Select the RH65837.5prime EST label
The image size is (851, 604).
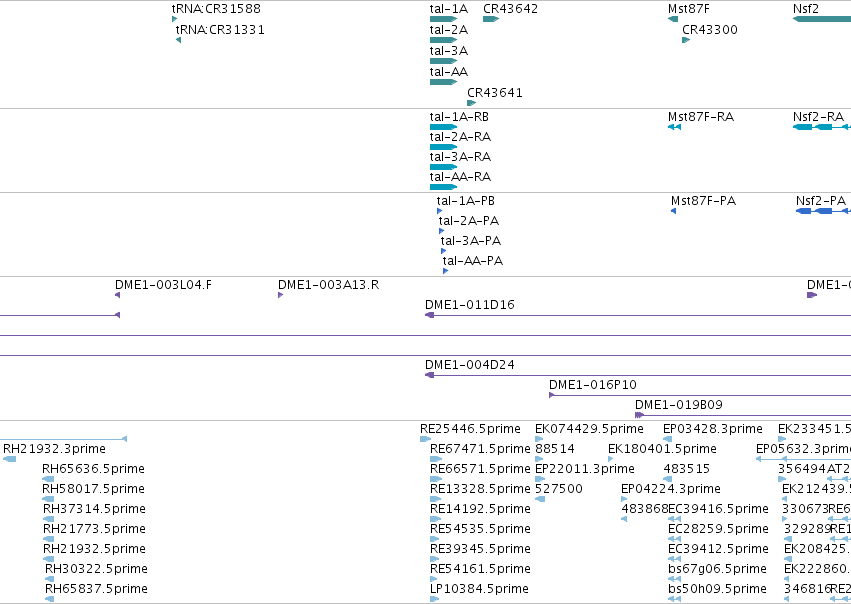click(96, 590)
